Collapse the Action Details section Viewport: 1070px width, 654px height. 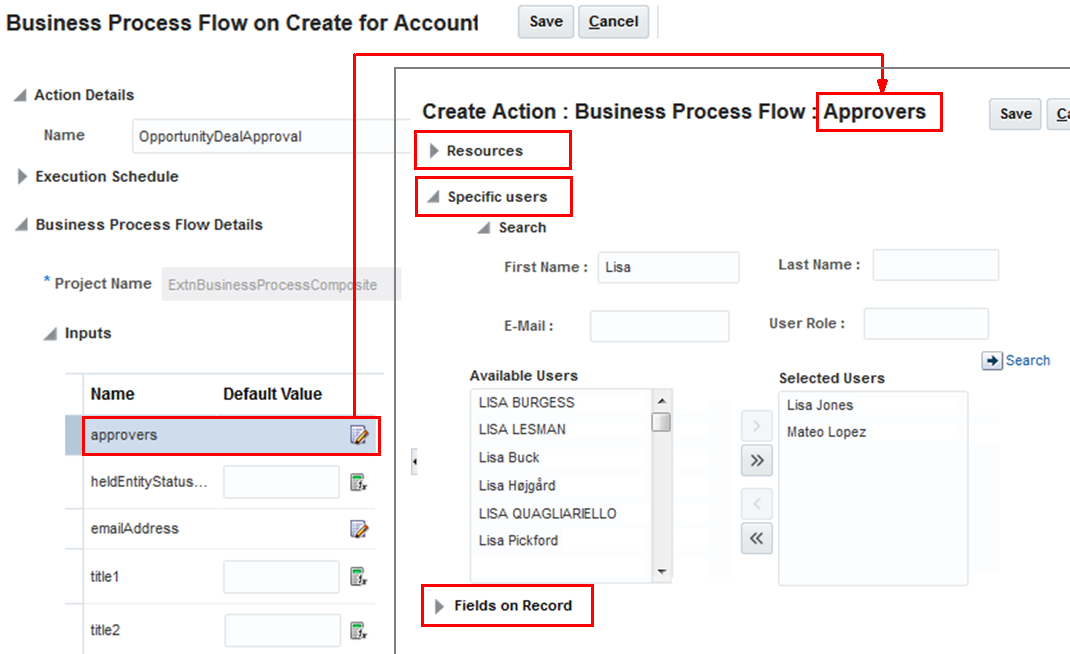click(22, 95)
